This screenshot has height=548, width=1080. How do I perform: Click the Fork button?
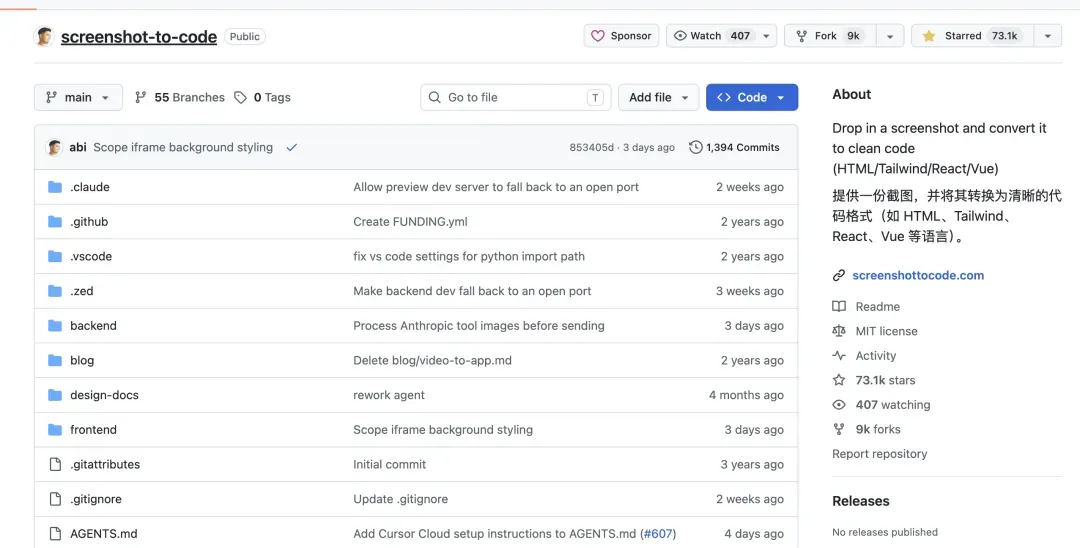pos(830,36)
